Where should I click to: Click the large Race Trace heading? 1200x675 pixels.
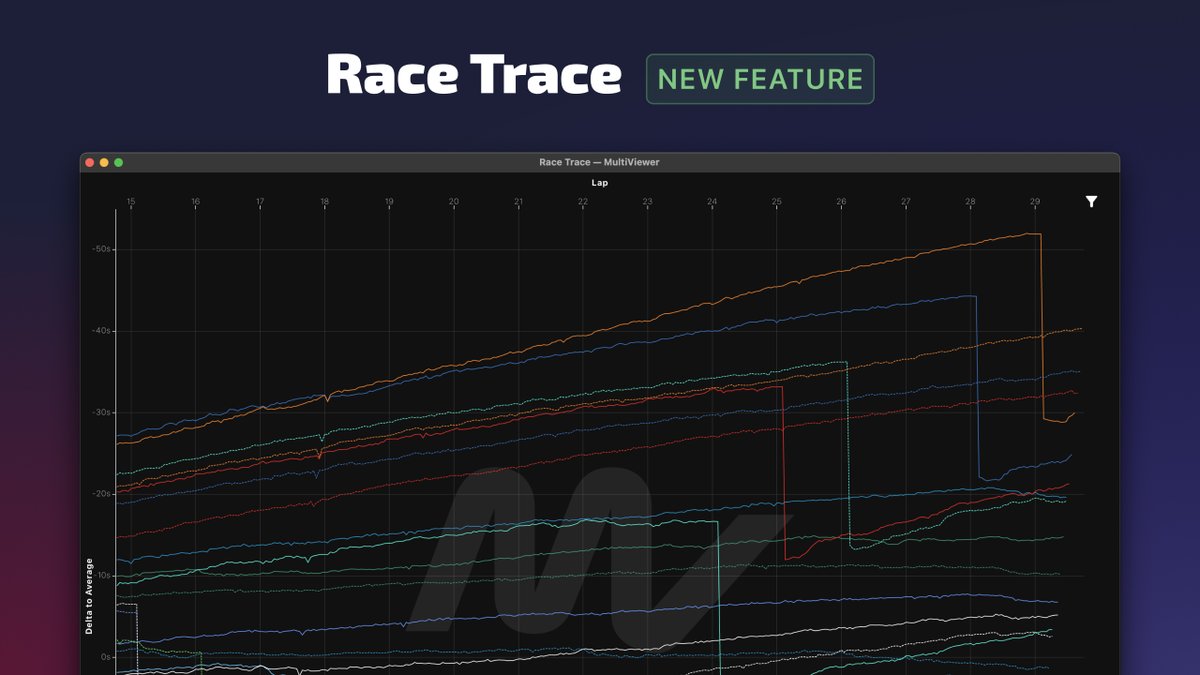point(474,76)
